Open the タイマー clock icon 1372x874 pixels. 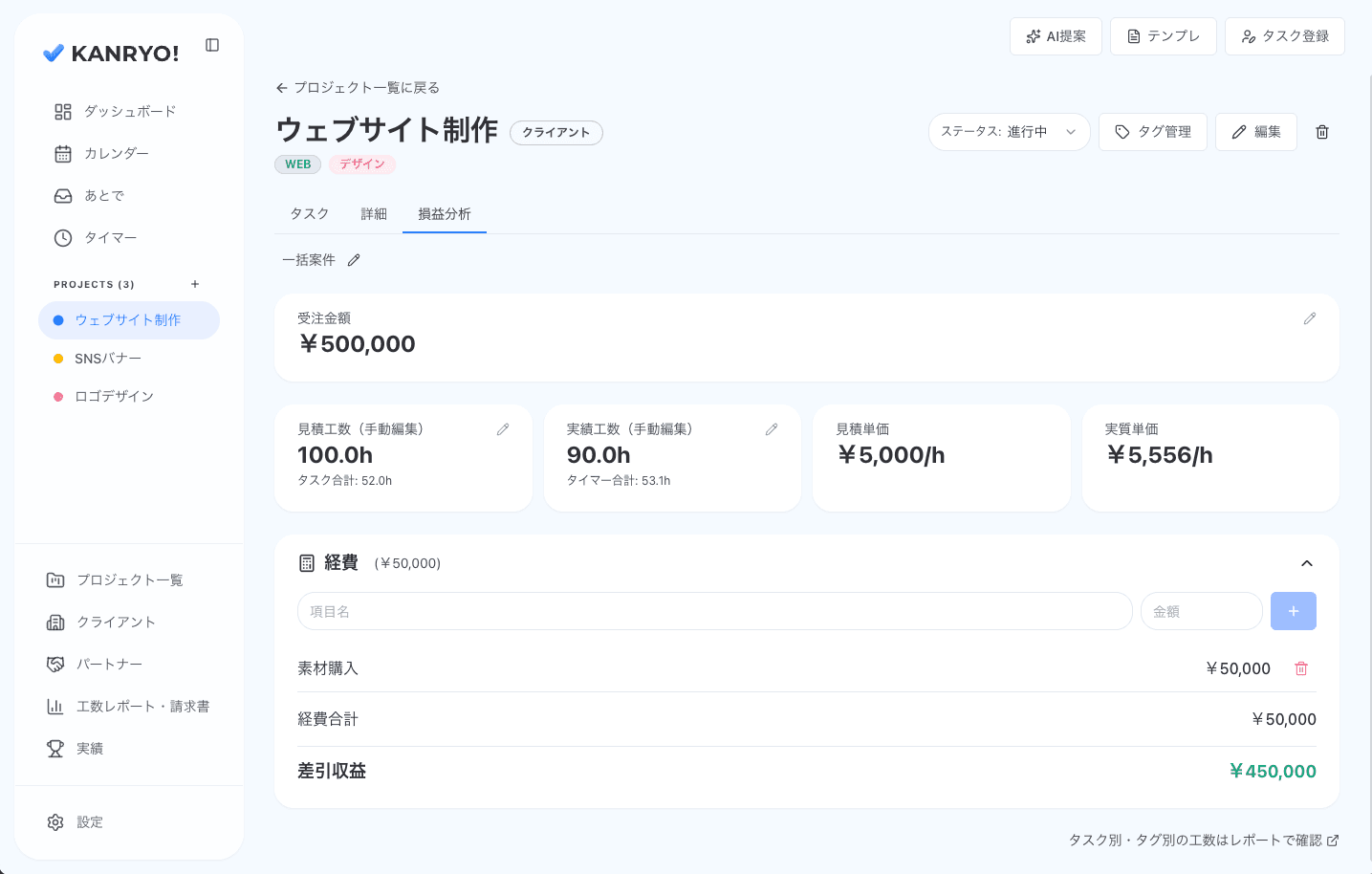pos(61,237)
